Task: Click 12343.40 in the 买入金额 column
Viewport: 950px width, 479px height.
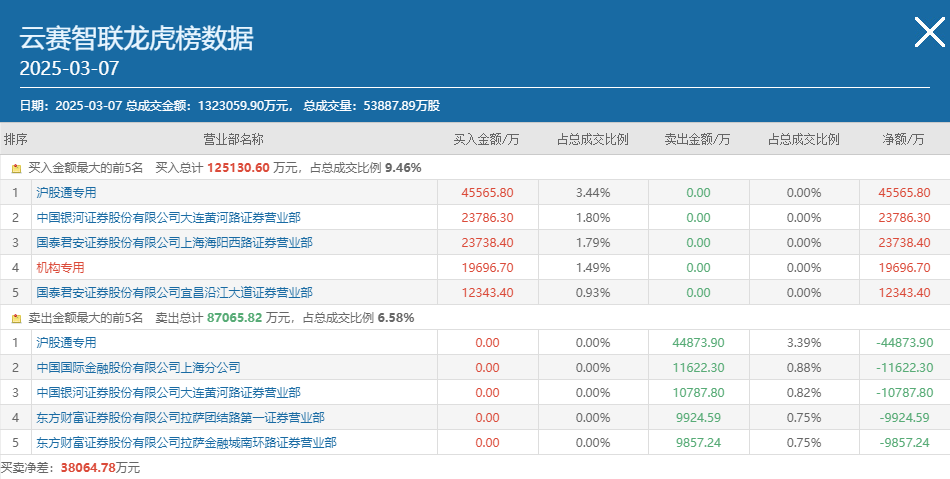Action: (x=487, y=292)
